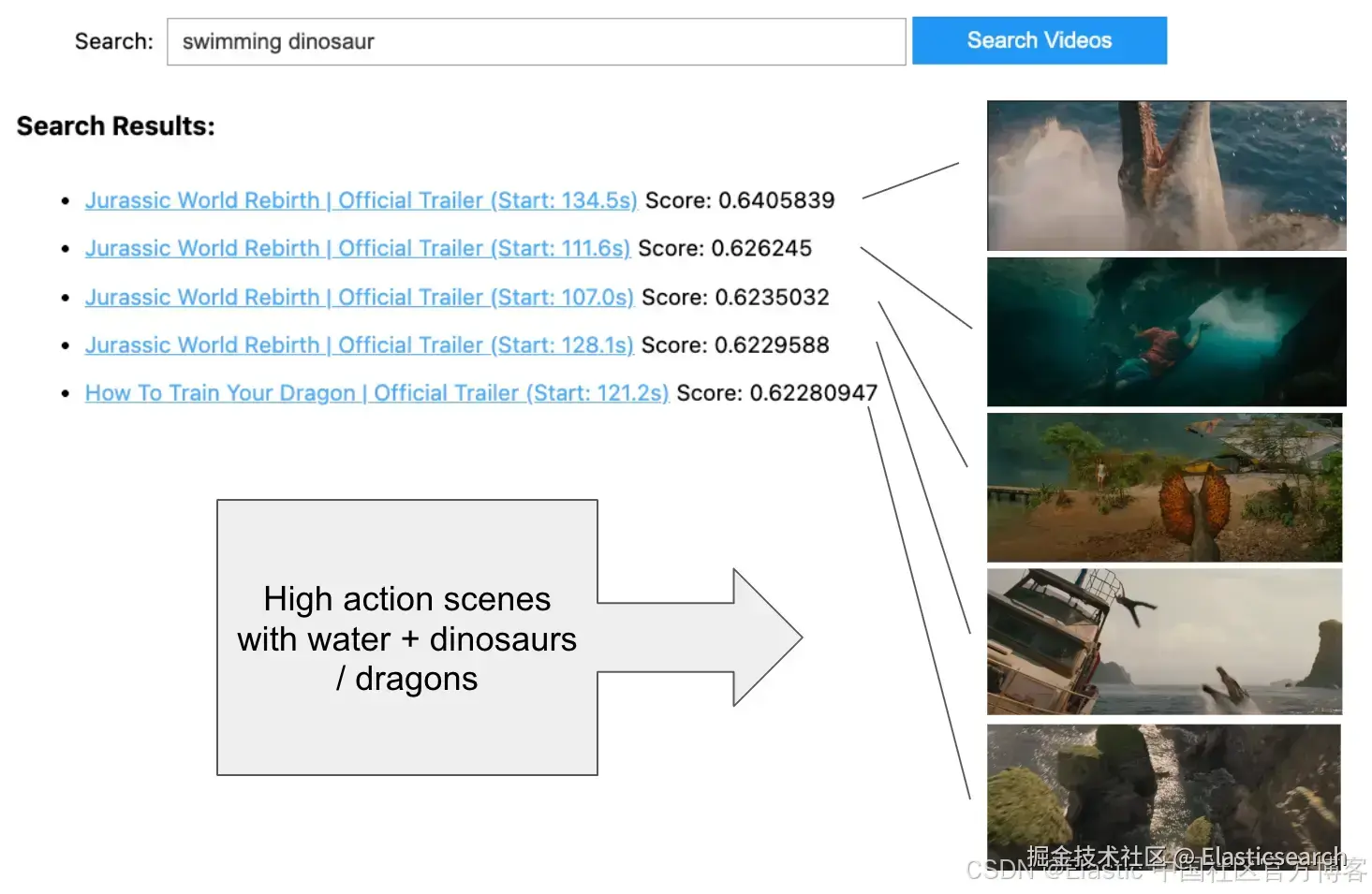Screen dimensions: 1372x894
Task: Open Jurassic World Rebirth link starting at 128.1s
Action: pos(359,345)
